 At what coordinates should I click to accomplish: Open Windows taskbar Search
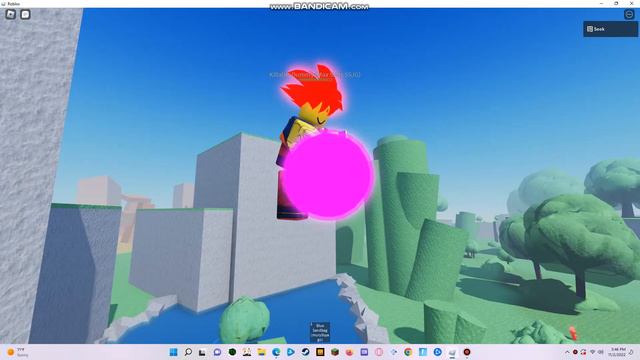point(188,352)
